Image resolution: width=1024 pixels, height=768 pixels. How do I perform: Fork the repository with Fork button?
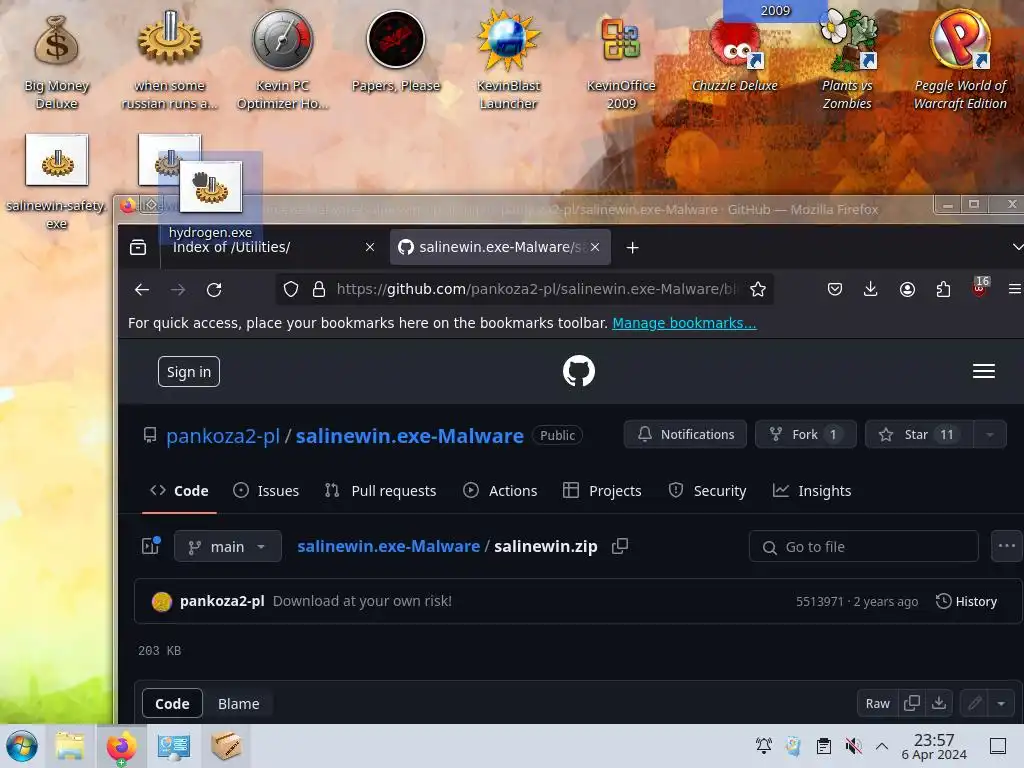(x=805, y=434)
